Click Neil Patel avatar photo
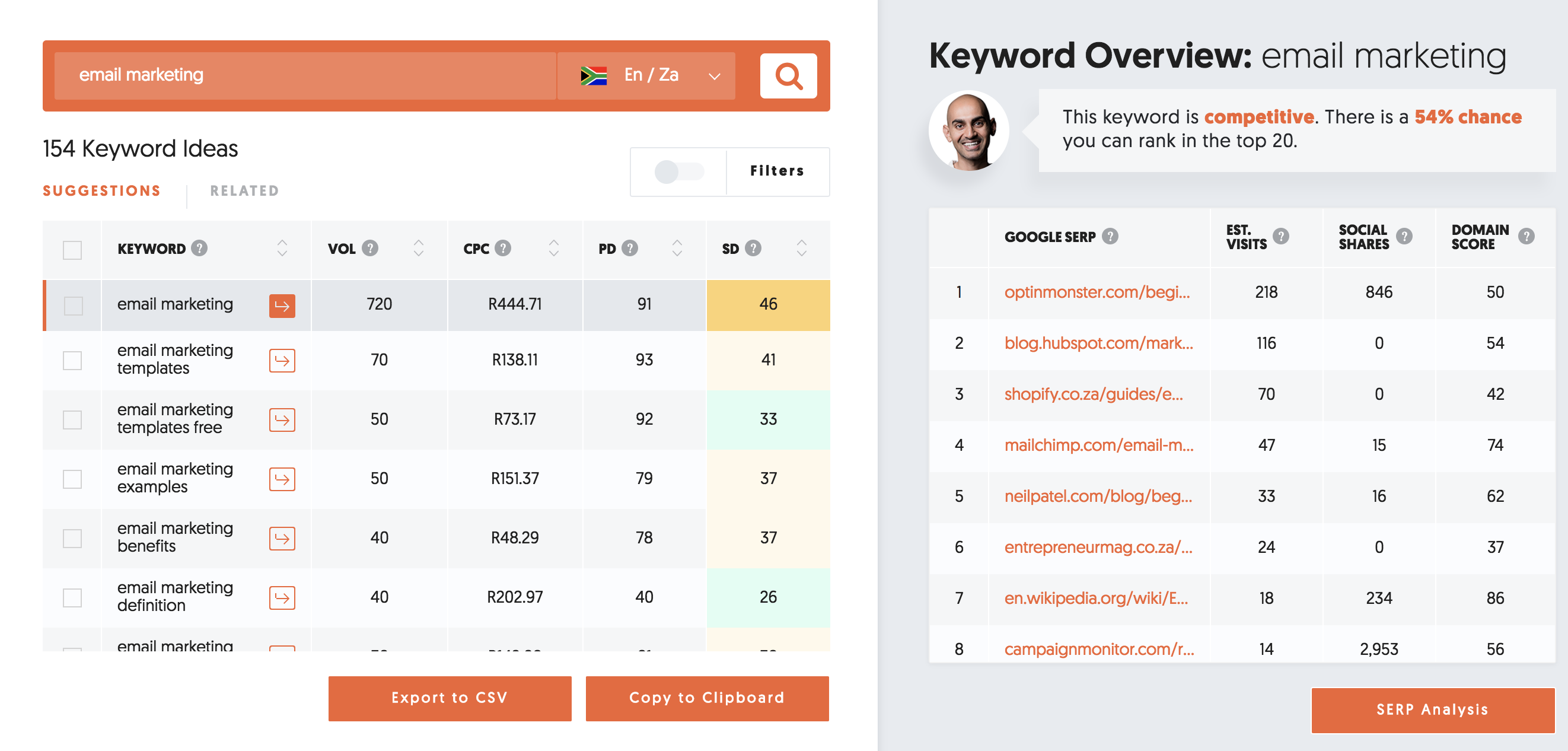 click(x=968, y=131)
